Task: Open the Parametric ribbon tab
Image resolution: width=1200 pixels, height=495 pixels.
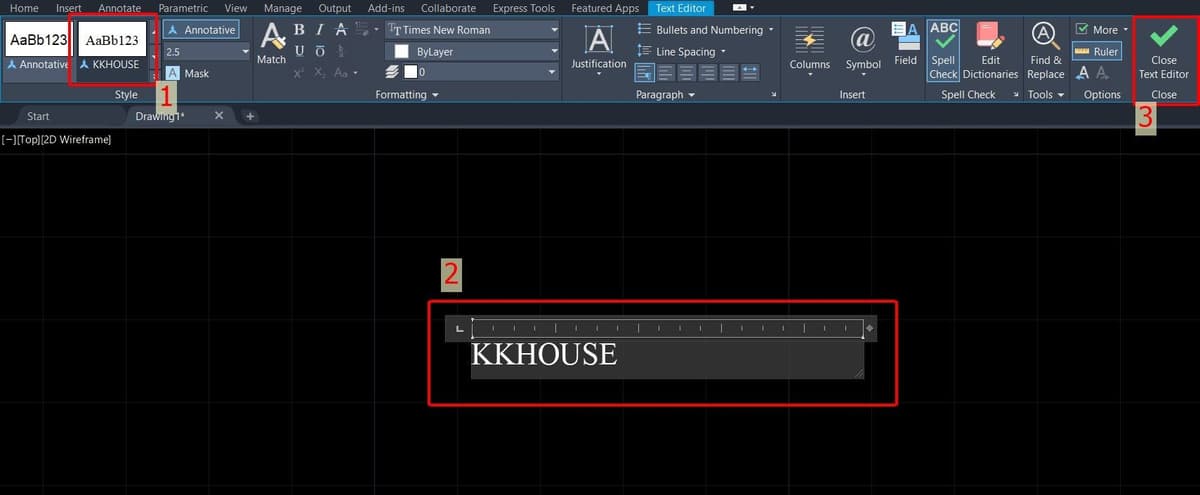Action: coord(183,8)
